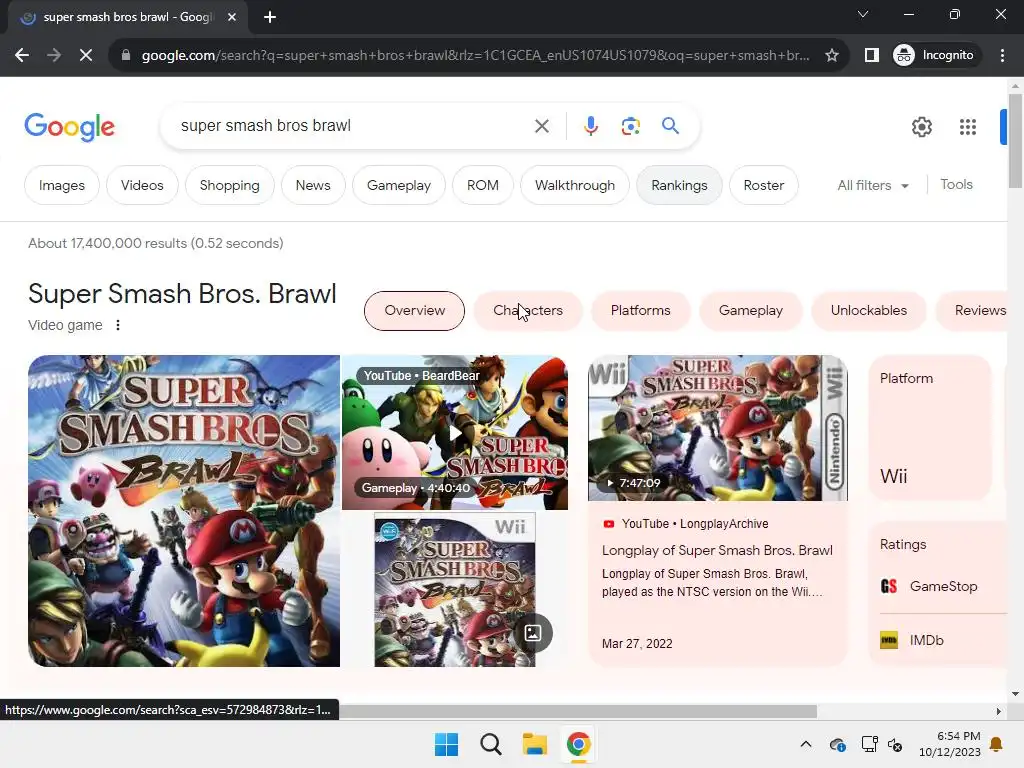Open the Wii box art thumbnail
Viewport: 1024px width, 768px height.
455,590
